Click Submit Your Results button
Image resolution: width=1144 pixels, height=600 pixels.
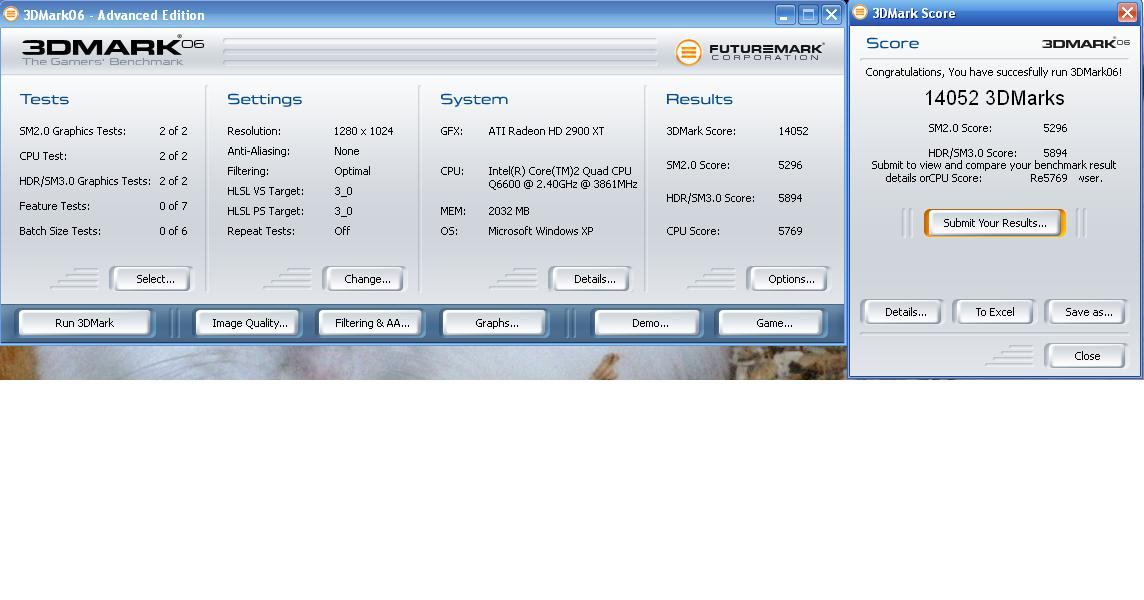994,223
